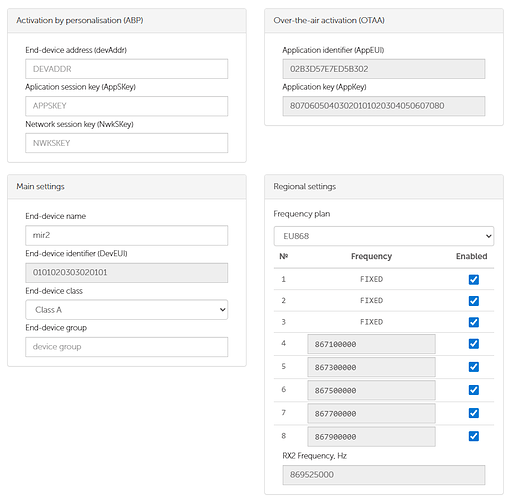Click the Frequency plan label

tap(302, 214)
